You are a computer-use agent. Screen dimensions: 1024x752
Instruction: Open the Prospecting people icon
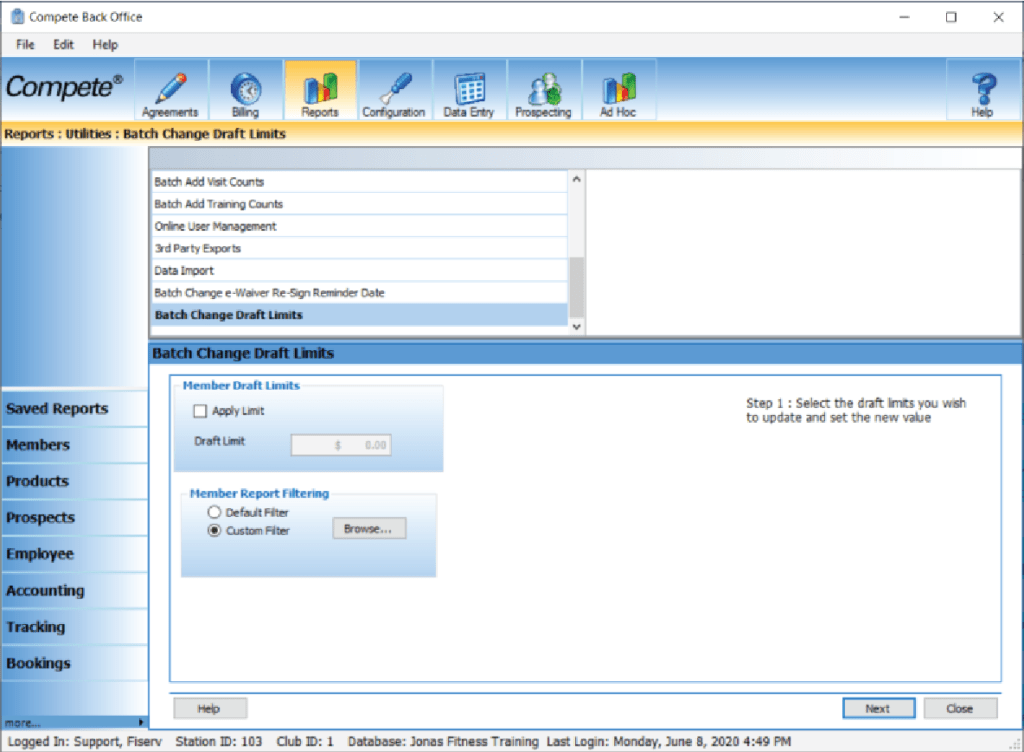pos(543,91)
